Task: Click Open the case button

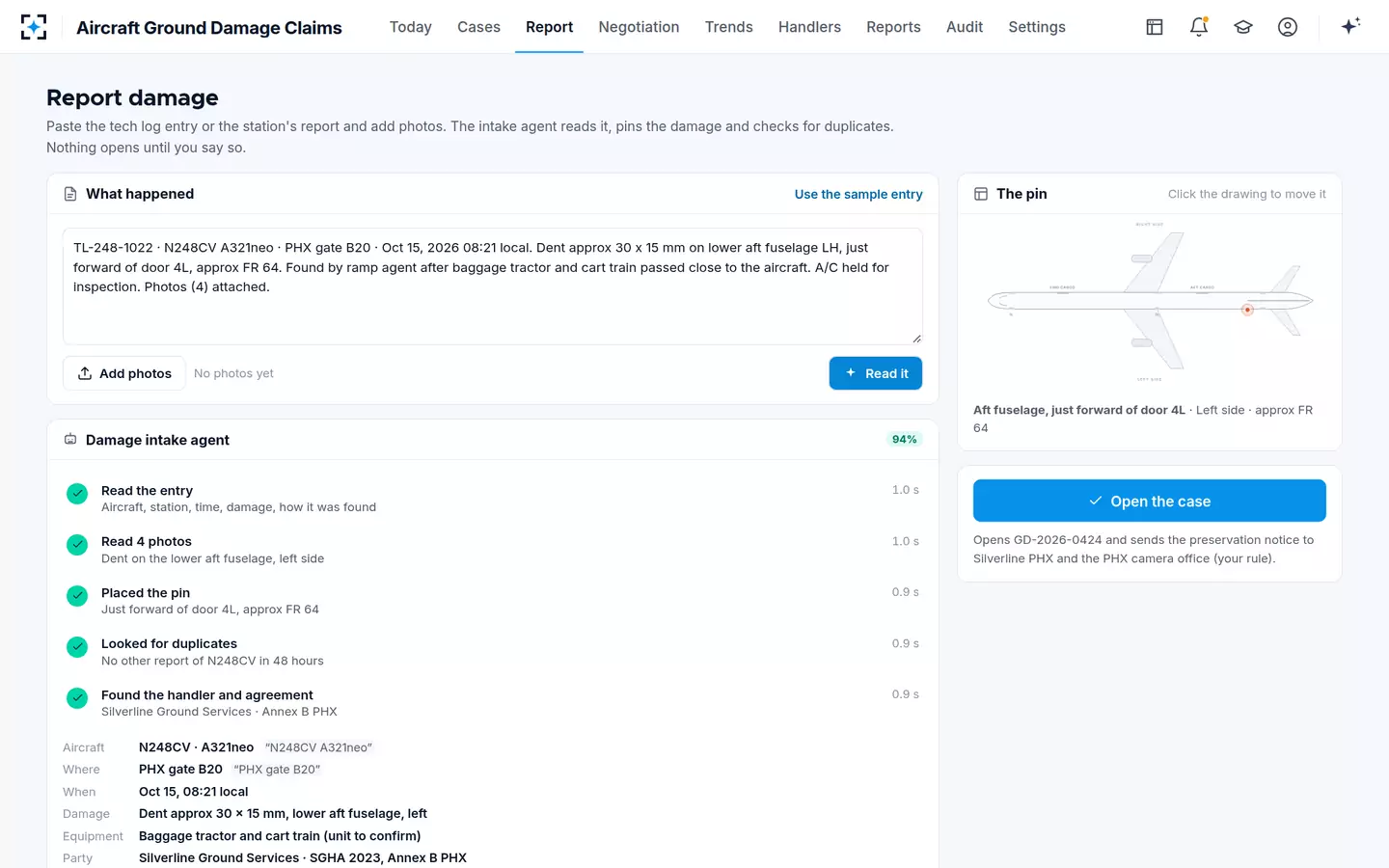Action: tap(1150, 501)
